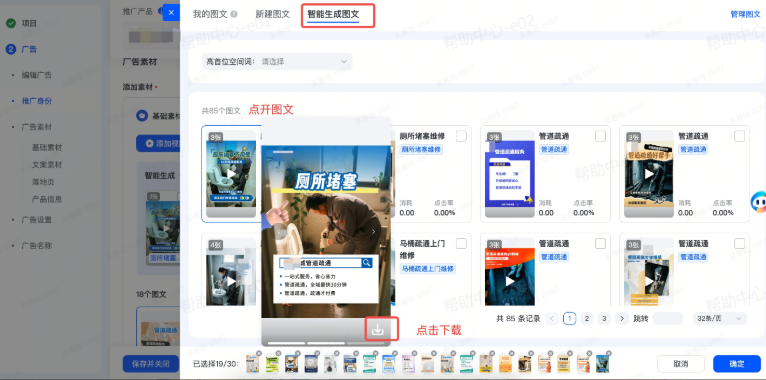
Task: Play the dark worker photo 管道疏通 card
Action: (x=649, y=174)
